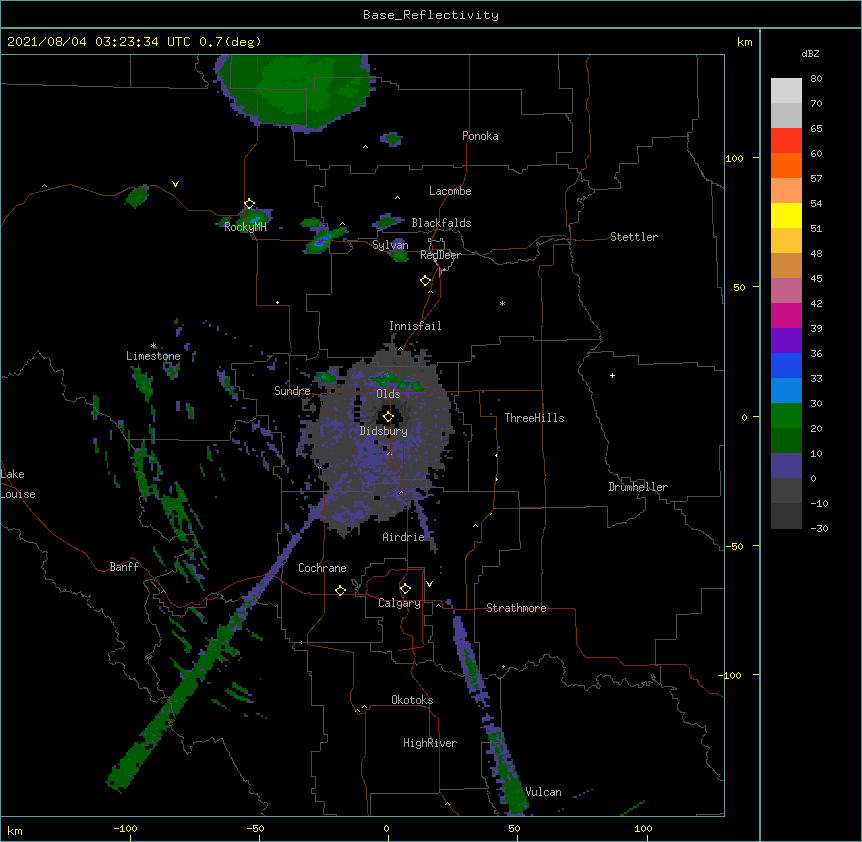
Task: Select the purple 36-39 dBZ legend swatch
Action: pyautogui.click(x=786, y=341)
